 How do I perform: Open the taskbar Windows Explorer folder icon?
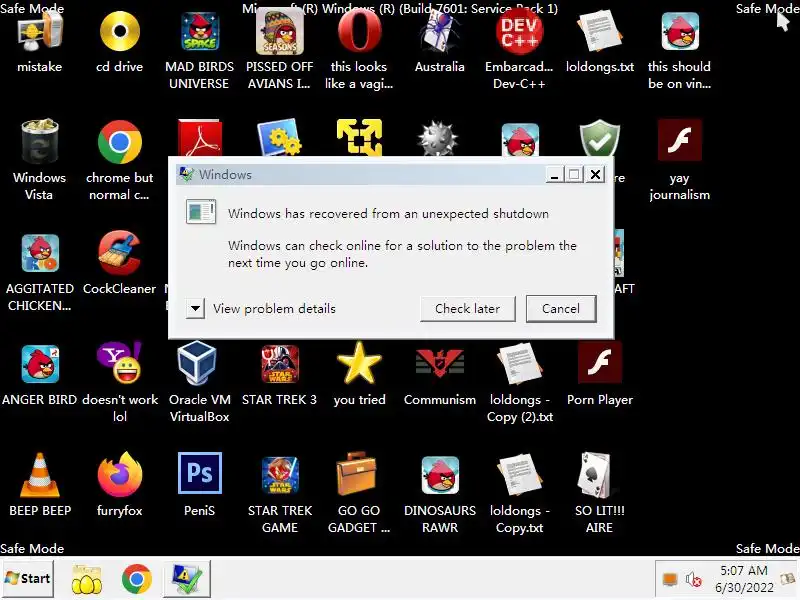click(x=87, y=579)
